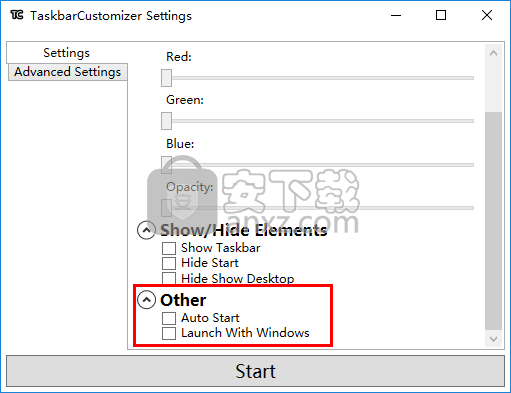Click the scrollbar down arrow
The image size is (511, 393).
click(494, 339)
